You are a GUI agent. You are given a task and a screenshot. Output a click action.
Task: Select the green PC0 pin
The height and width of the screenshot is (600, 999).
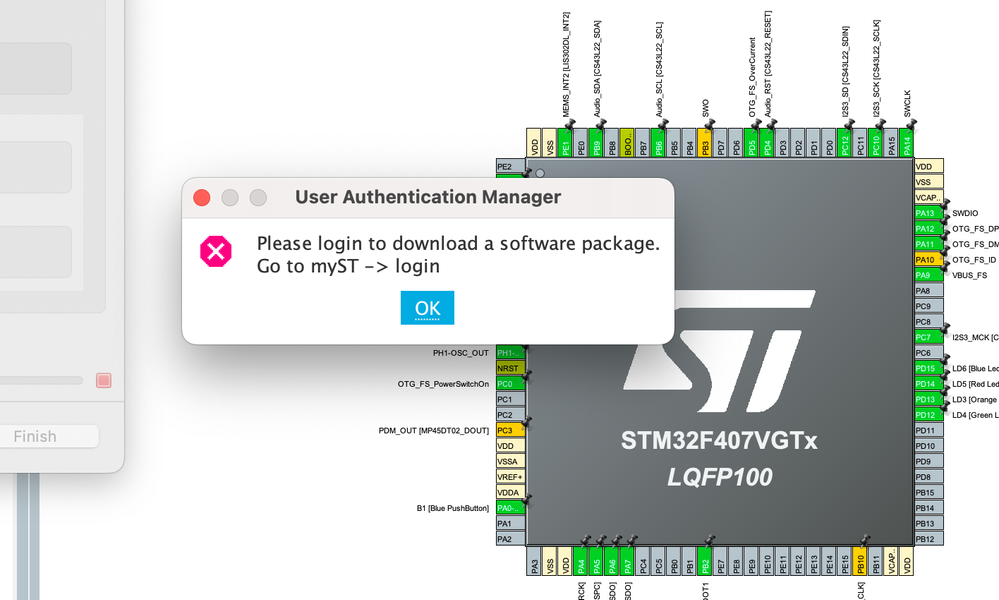coord(510,383)
